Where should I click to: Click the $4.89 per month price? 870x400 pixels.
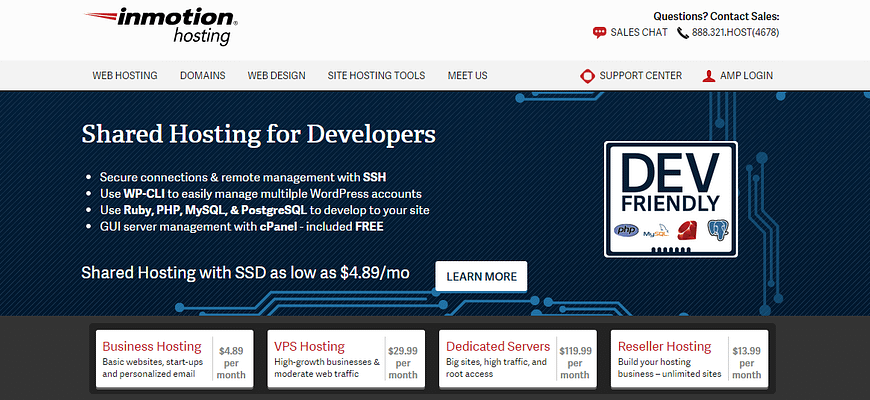tap(231, 363)
